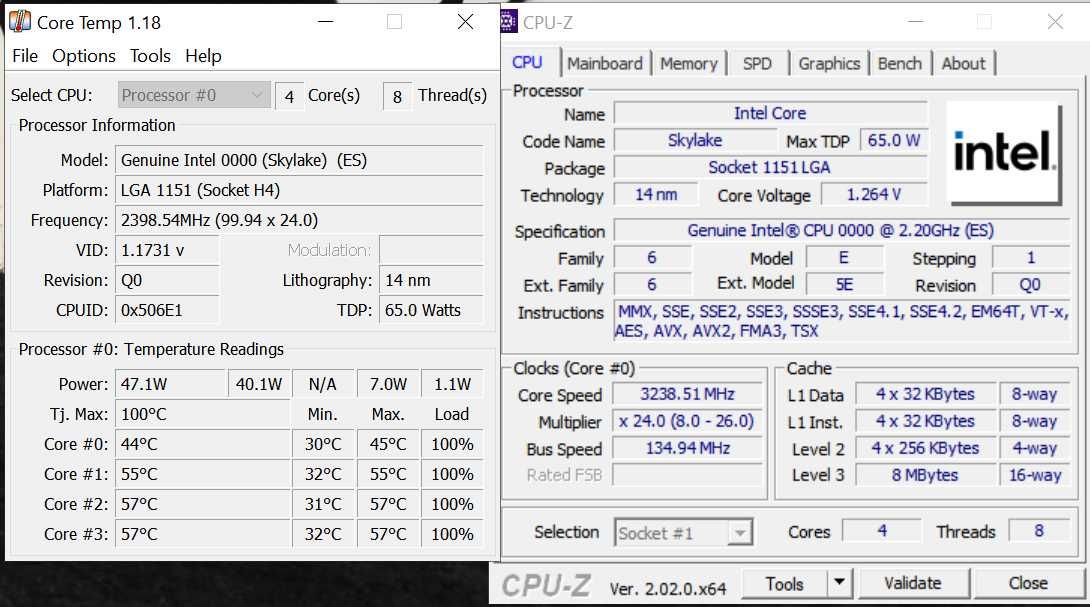The image size is (1090, 607).
Task: Click the Core Speed value 3238.51 MHz
Action: 687,394
